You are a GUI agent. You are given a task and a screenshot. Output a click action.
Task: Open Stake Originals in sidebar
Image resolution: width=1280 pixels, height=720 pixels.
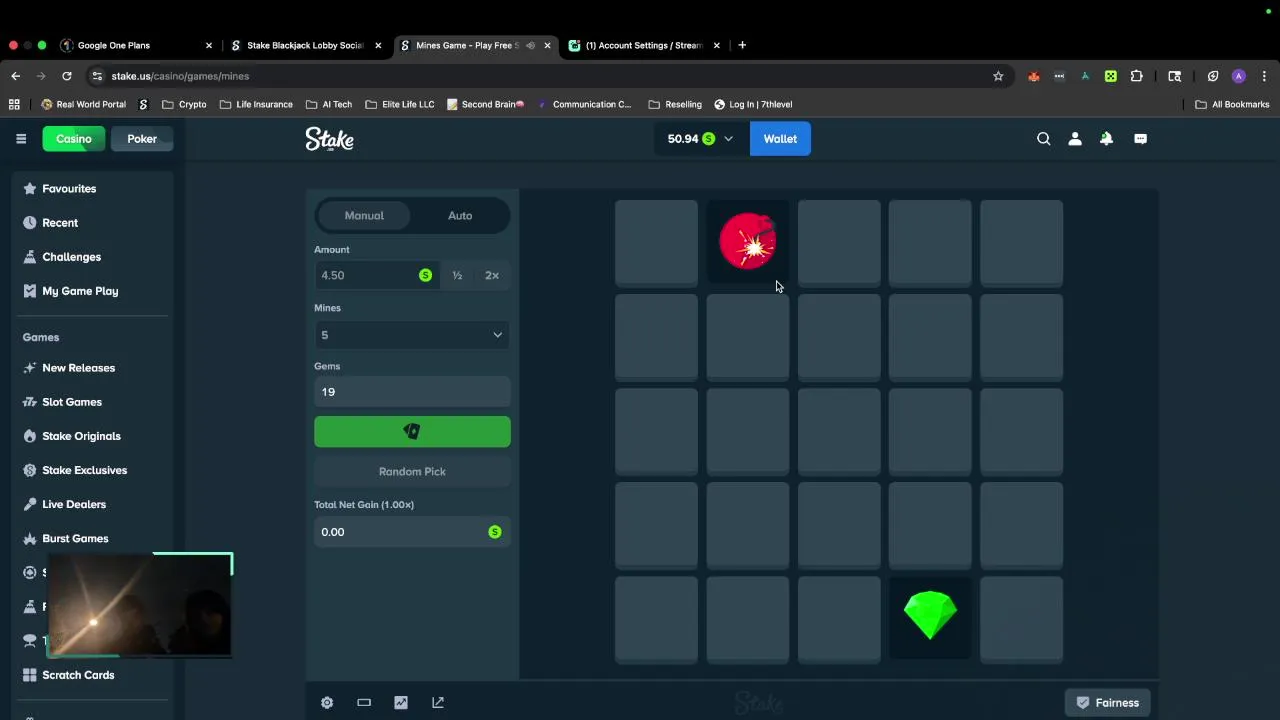[x=81, y=436]
